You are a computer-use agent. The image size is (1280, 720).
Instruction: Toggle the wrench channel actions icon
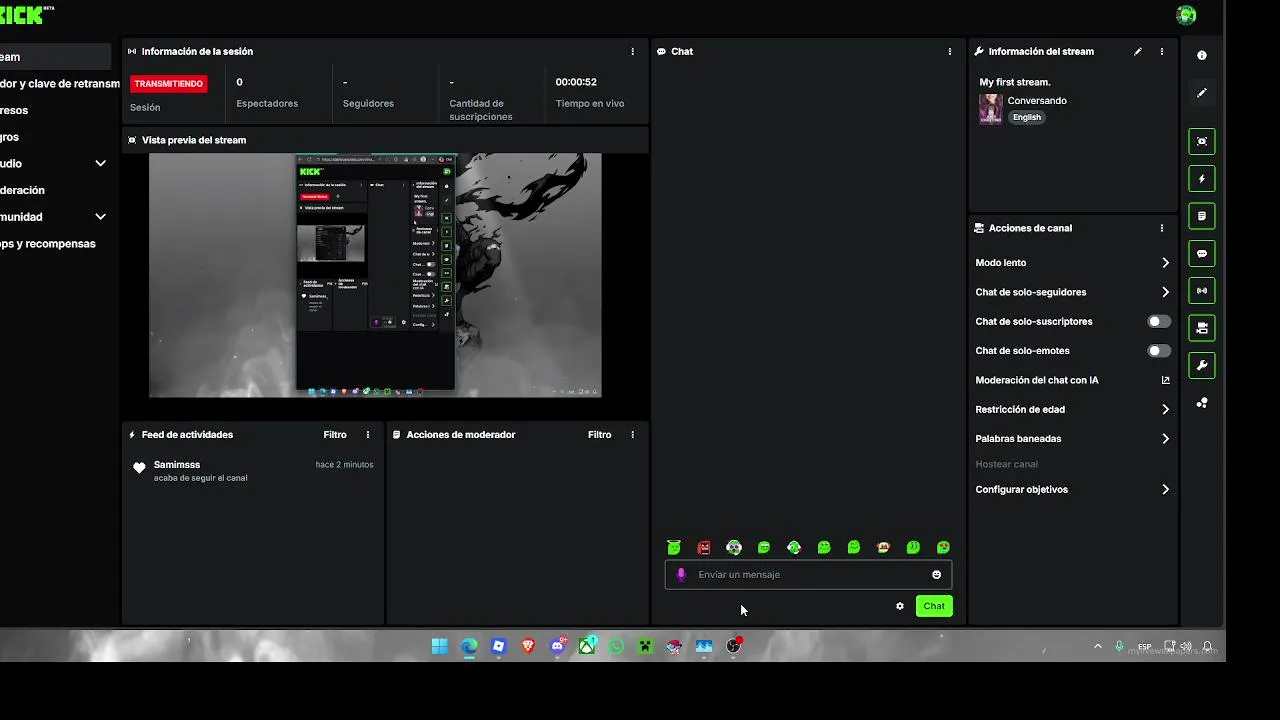(x=1202, y=365)
